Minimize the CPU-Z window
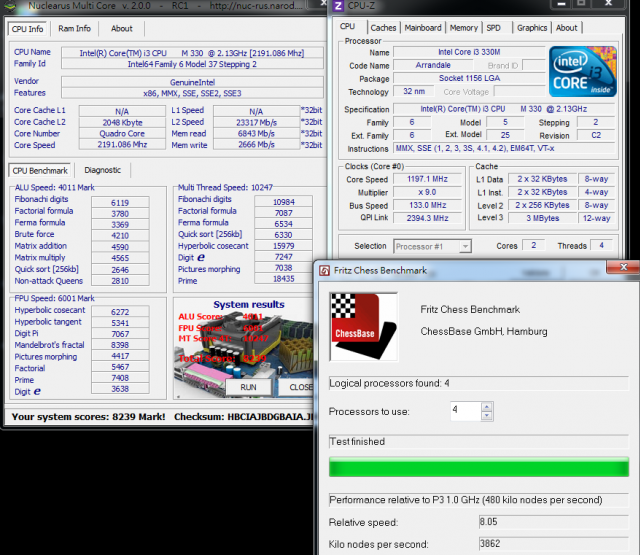This screenshot has width=640, height=555. pyautogui.click(x=561, y=4)
